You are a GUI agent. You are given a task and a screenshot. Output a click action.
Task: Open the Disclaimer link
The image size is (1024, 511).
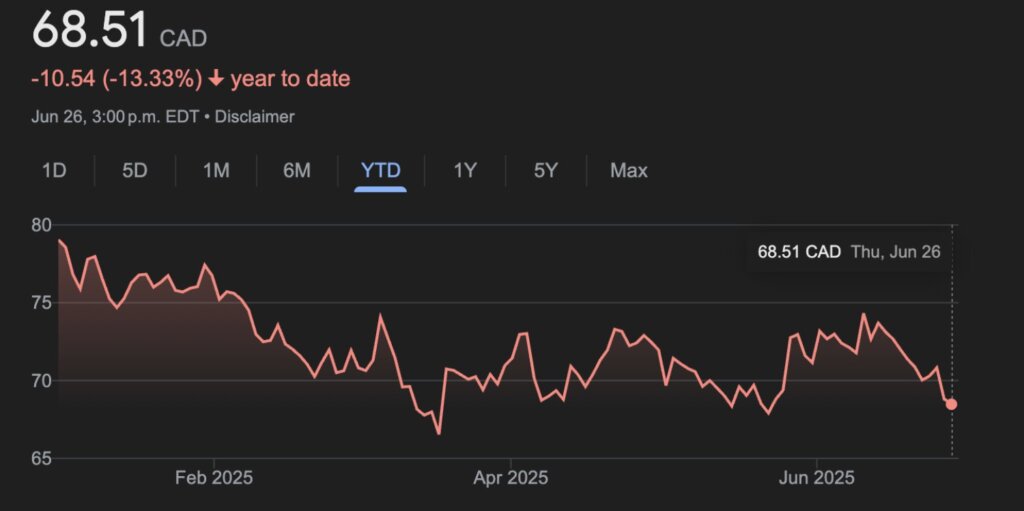(254, 117)
